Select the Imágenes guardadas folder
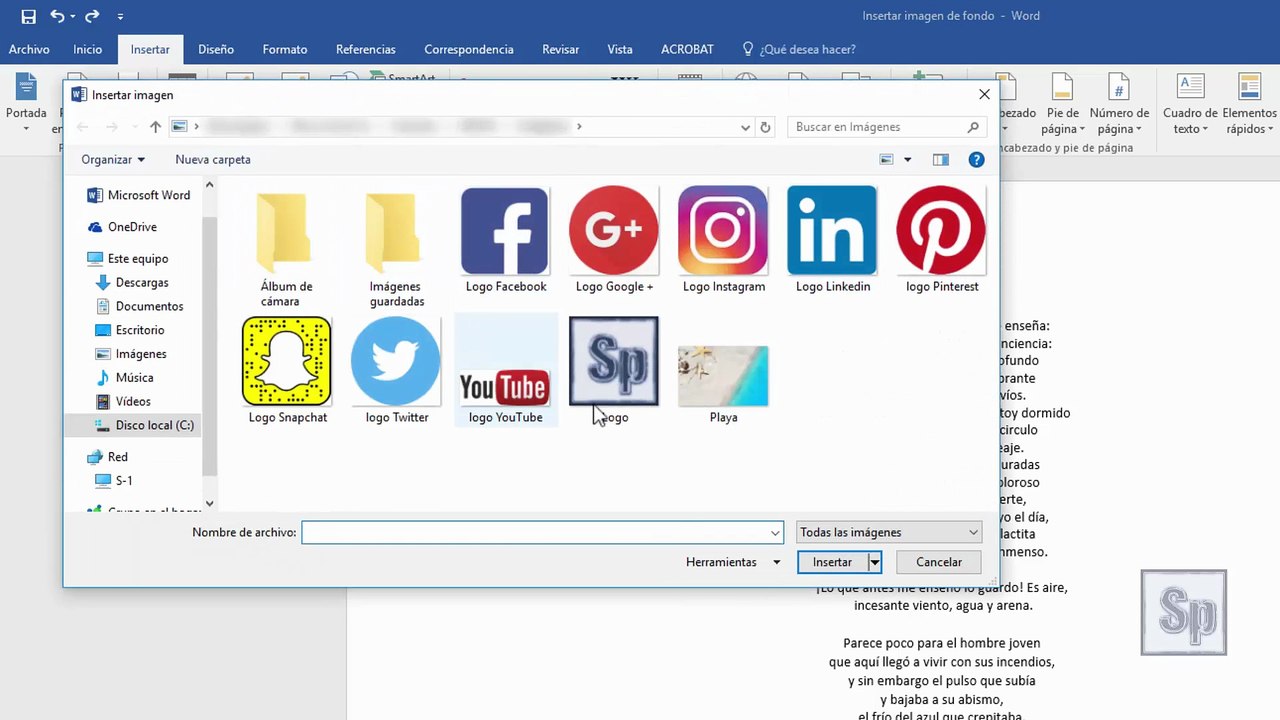This screenshot has height=720, width=1280. coord(396,248)
